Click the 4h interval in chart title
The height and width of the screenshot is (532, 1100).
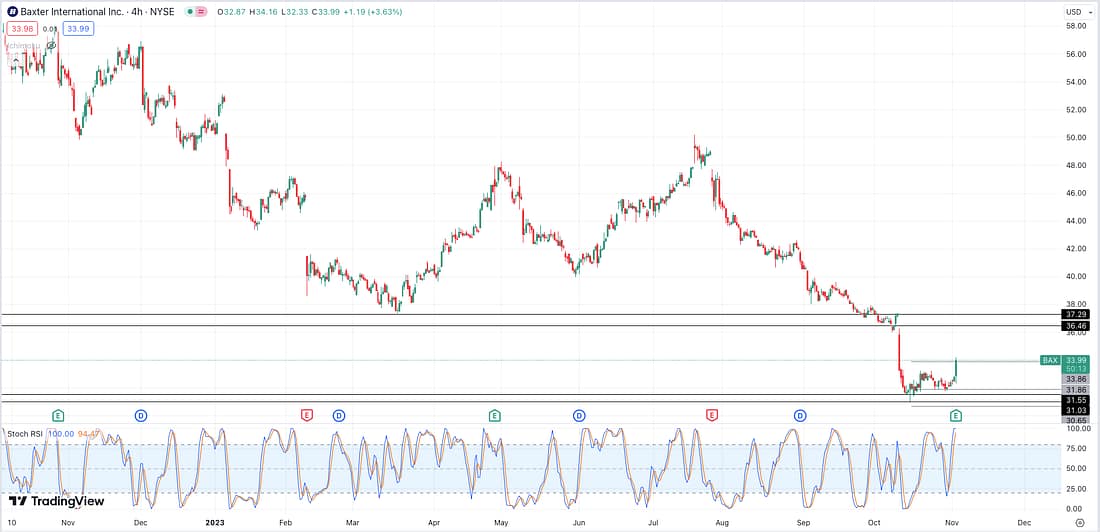click(x=137, y=12)
